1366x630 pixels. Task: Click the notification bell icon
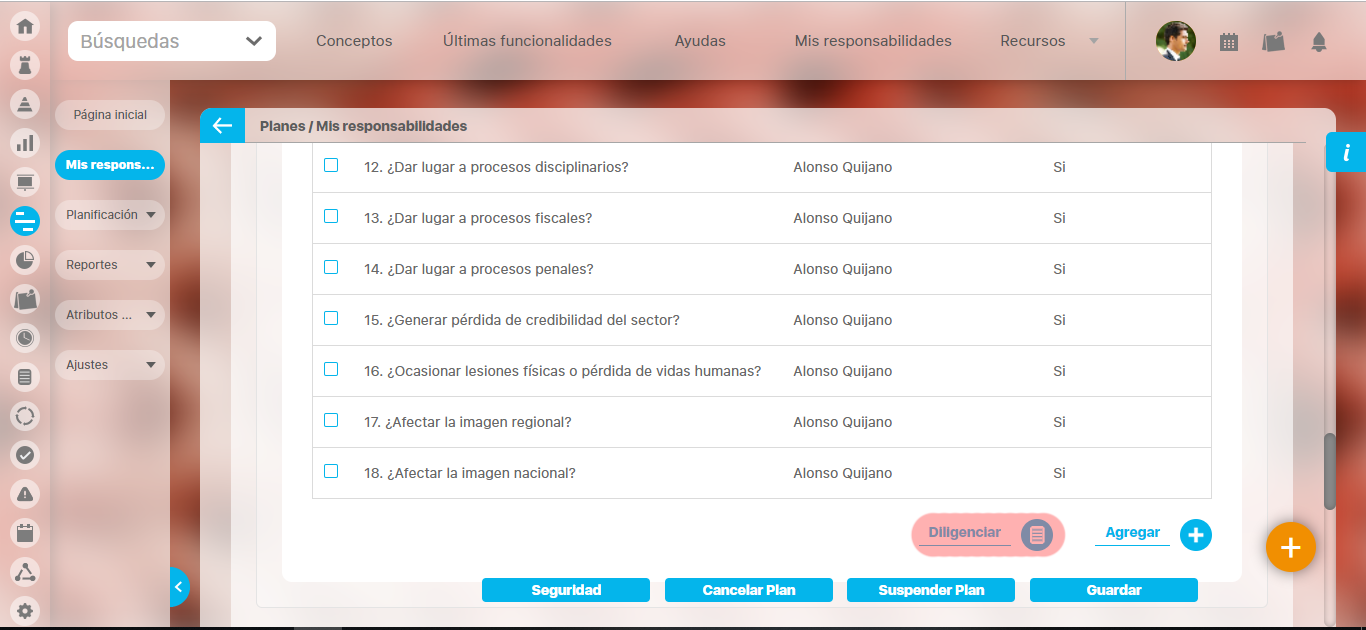[1319, 42]
